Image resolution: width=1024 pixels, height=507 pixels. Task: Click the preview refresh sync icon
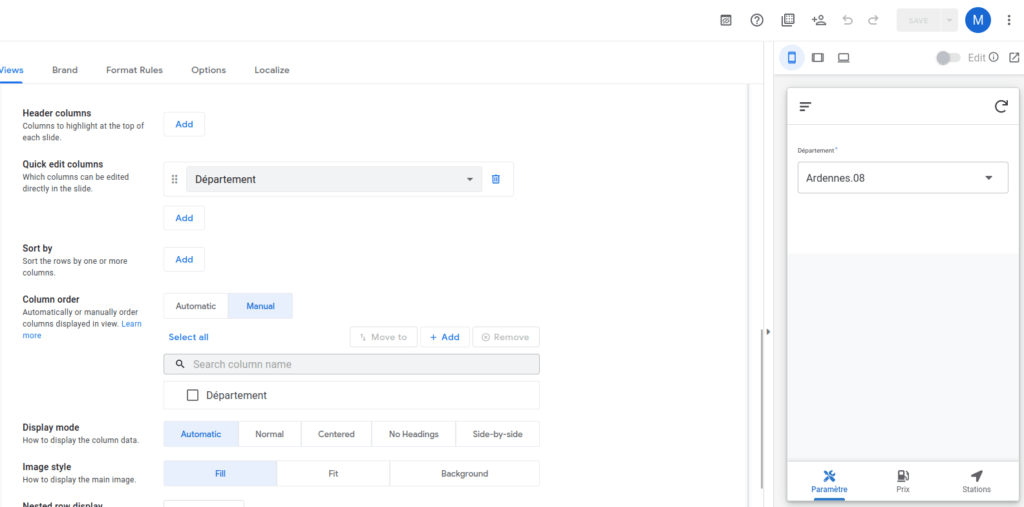point(1001,106)
